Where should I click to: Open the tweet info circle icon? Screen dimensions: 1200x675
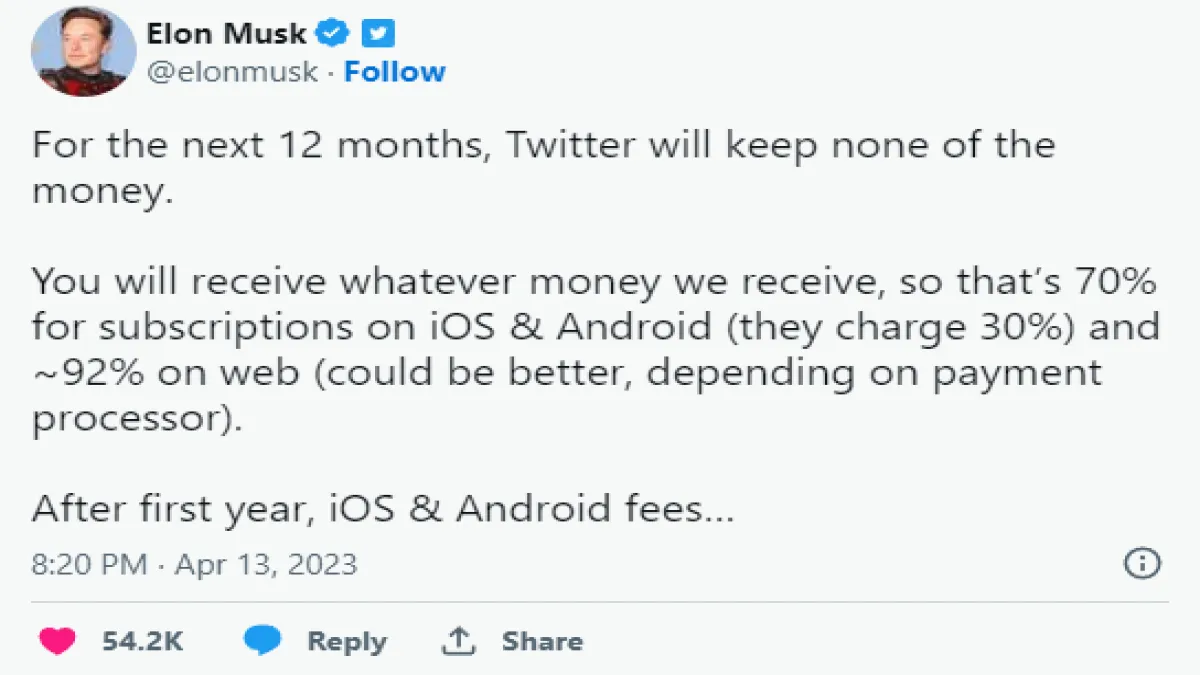coord(1142,563)
